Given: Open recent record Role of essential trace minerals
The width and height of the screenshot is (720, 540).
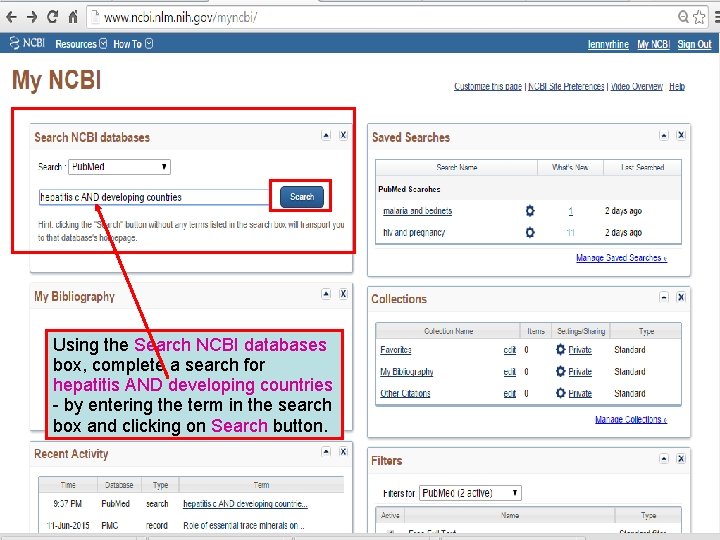Looking at the screenshot, I should [x=243, y=525].
